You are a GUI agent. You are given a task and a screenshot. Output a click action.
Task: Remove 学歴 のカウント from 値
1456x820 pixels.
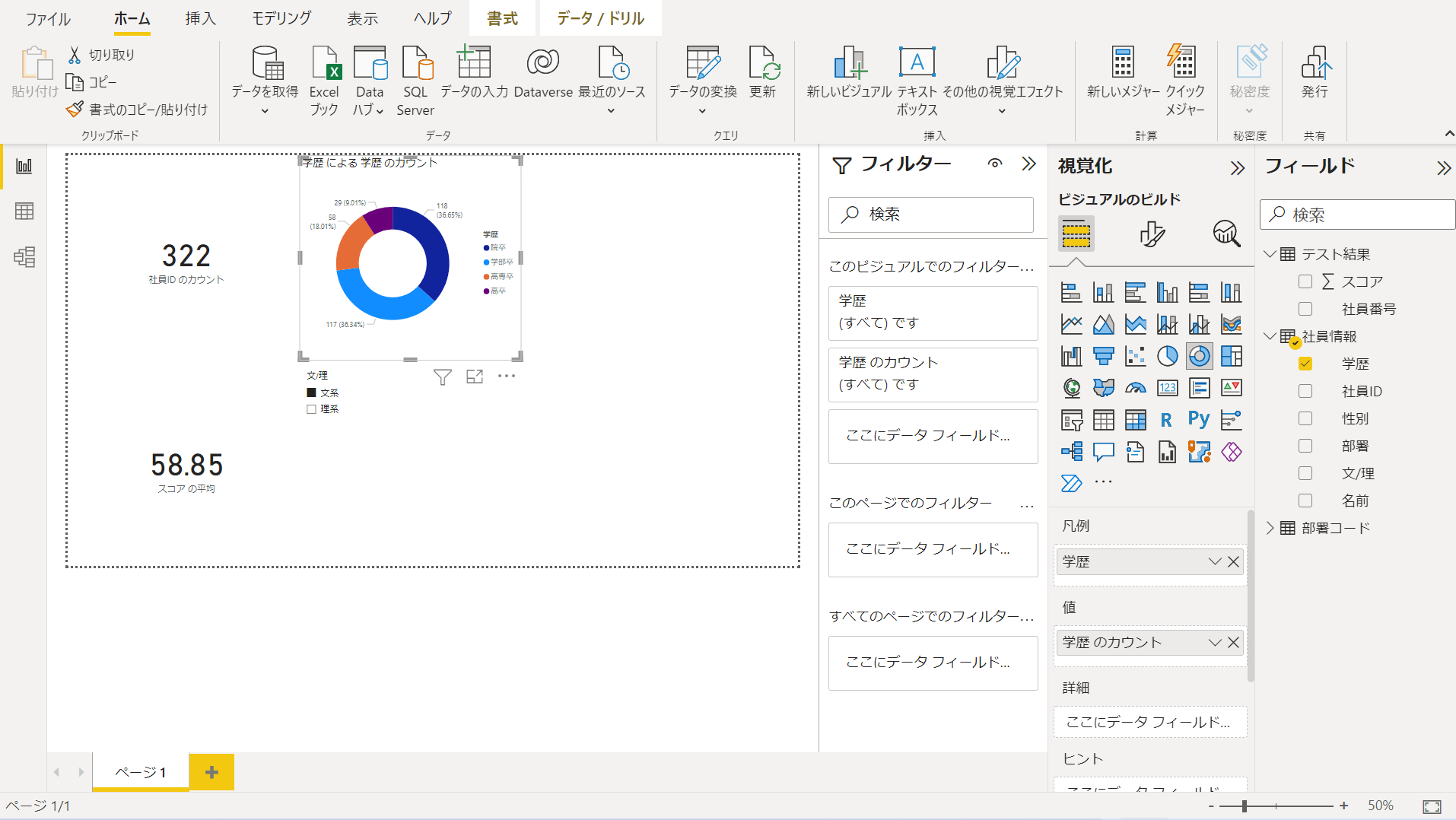tap(1233, 643)
